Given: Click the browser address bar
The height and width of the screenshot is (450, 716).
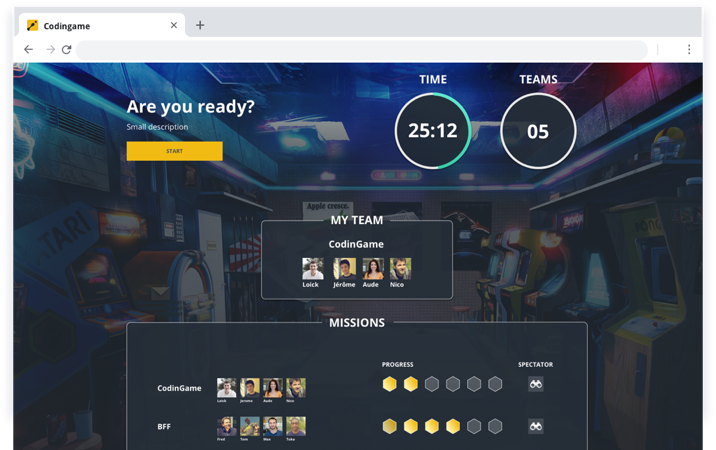Looking at the screenshot, I should (360, 49).
